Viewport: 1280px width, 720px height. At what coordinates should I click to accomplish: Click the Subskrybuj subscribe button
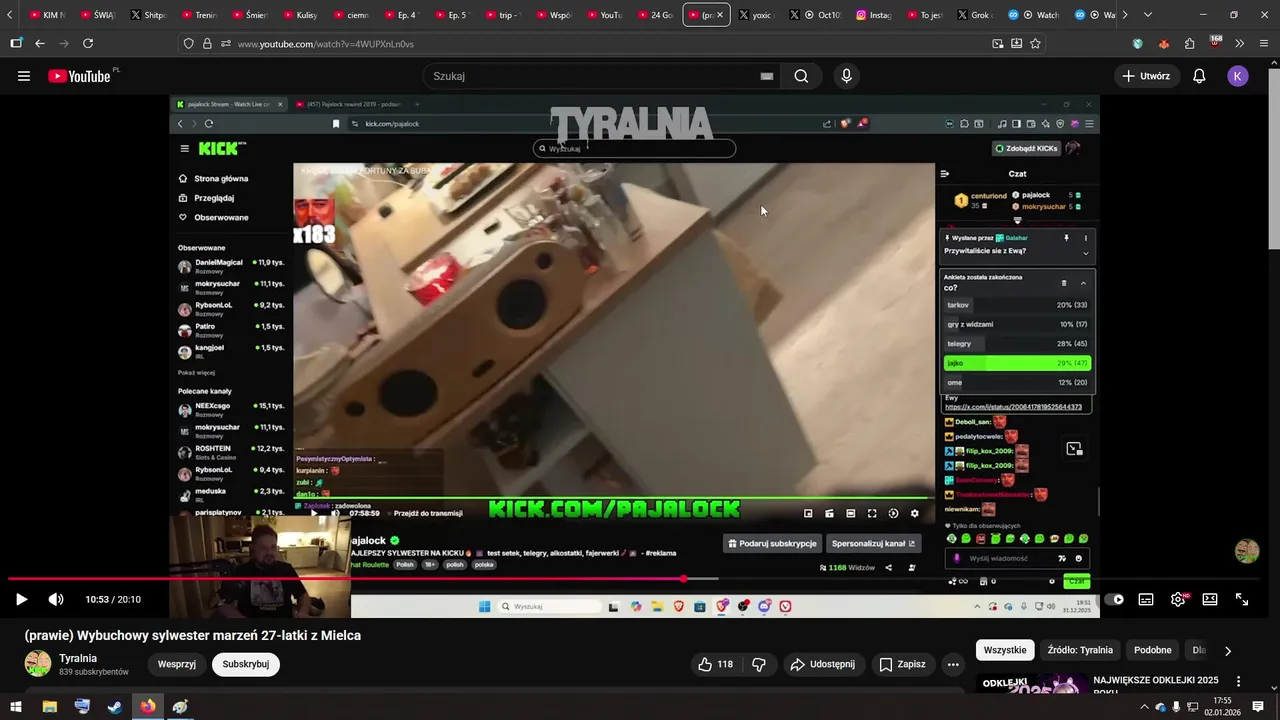(246, 664)
